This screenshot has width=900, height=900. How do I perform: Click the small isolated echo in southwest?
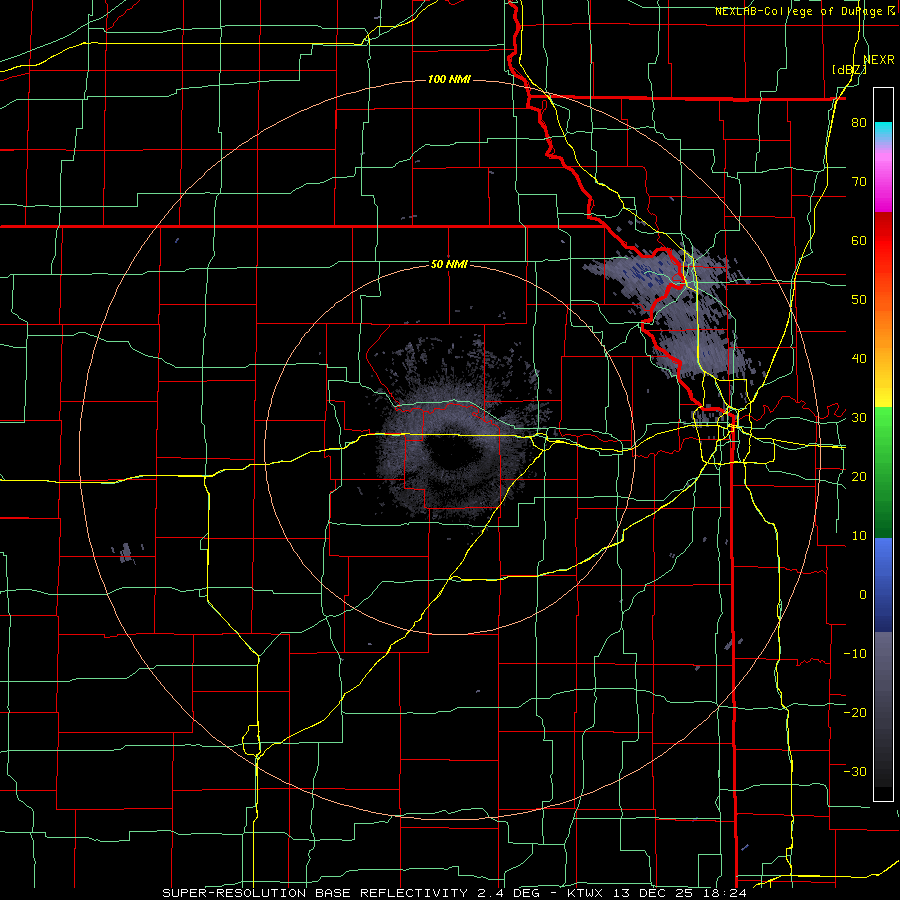(x=126, y=553)
